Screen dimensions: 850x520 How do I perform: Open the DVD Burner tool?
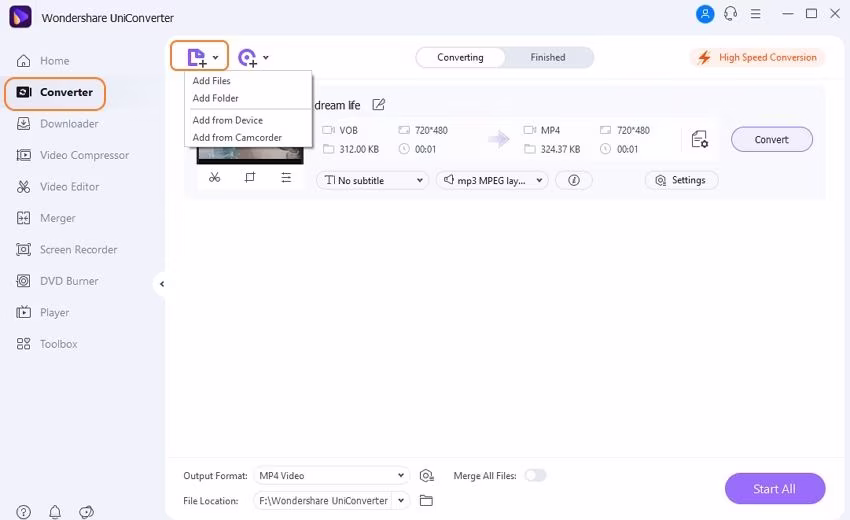(x=57, y=281)
